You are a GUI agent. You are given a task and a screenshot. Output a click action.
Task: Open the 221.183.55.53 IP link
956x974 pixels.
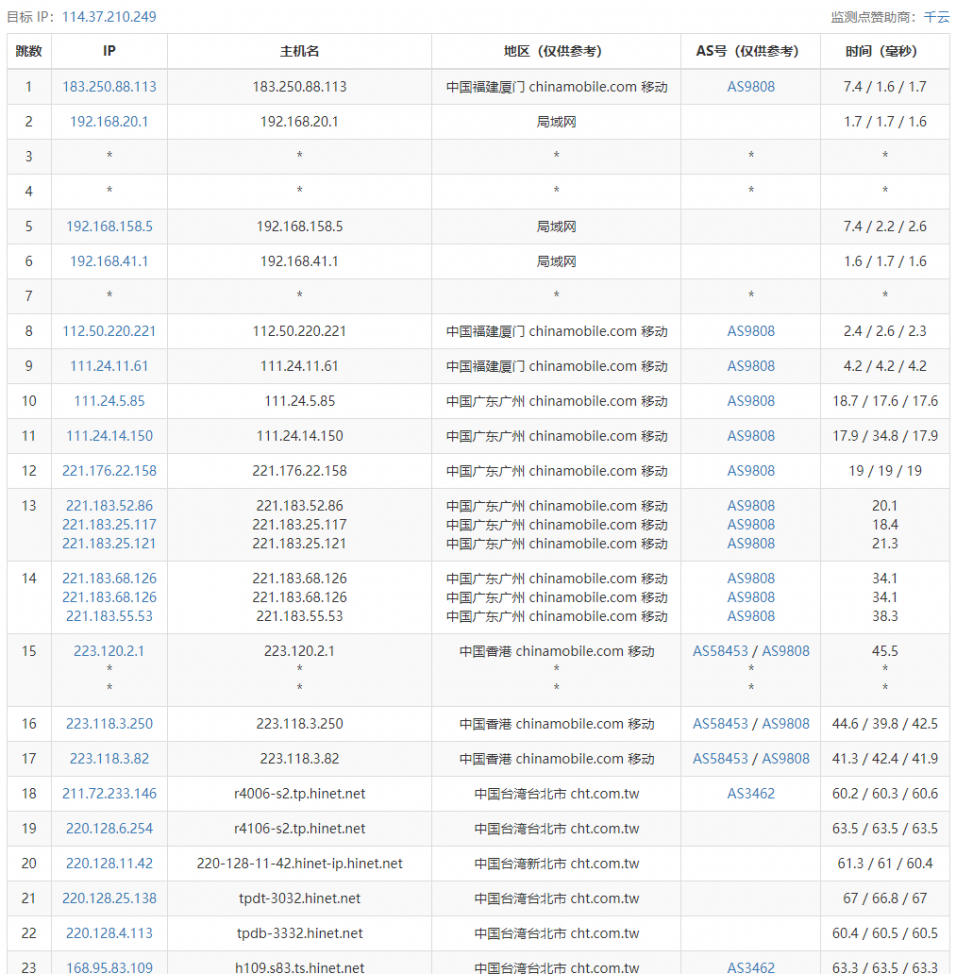coord(109,617)
